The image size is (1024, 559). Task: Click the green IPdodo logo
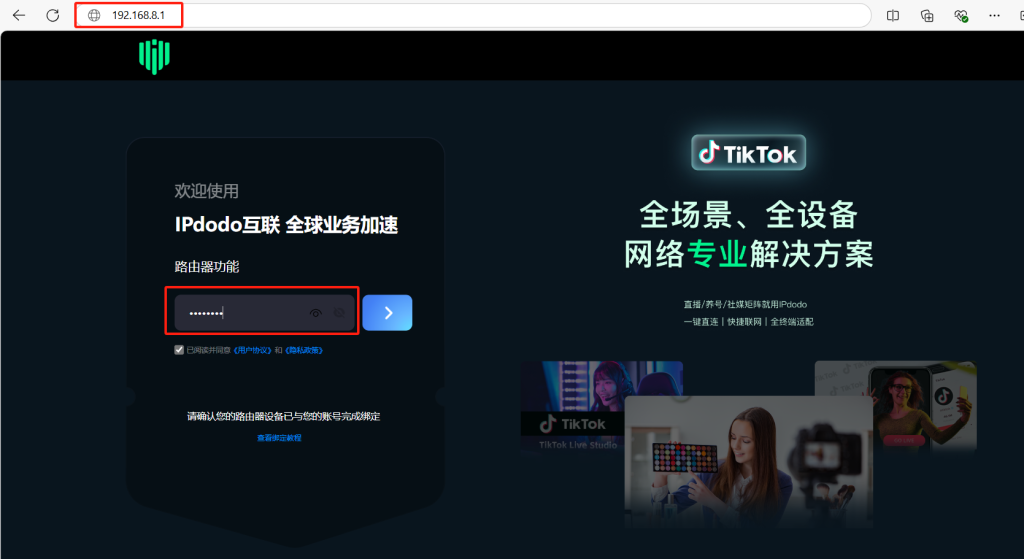154,56
